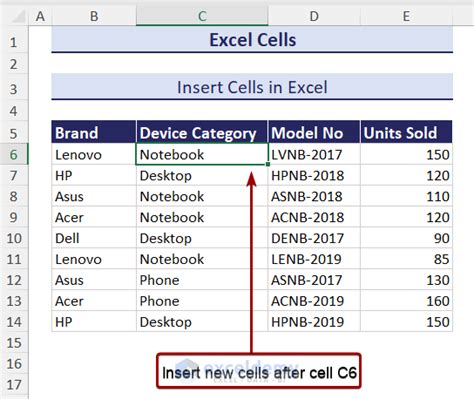Click the Asus cell in row 12
Viewport: 474px width, 399px height.
pos(94,280)
